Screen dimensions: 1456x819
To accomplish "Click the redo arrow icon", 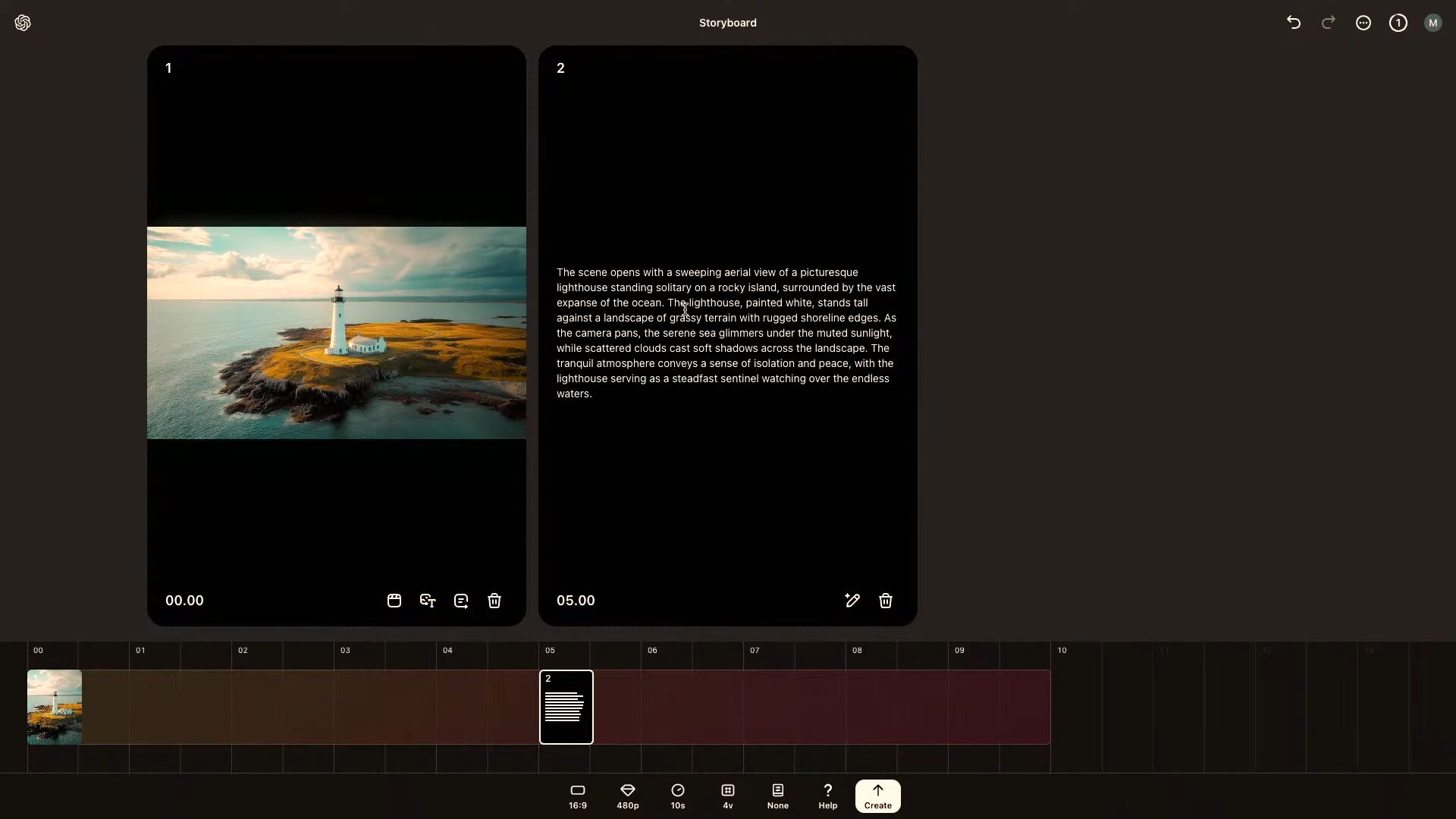I will click(1328, 23).
